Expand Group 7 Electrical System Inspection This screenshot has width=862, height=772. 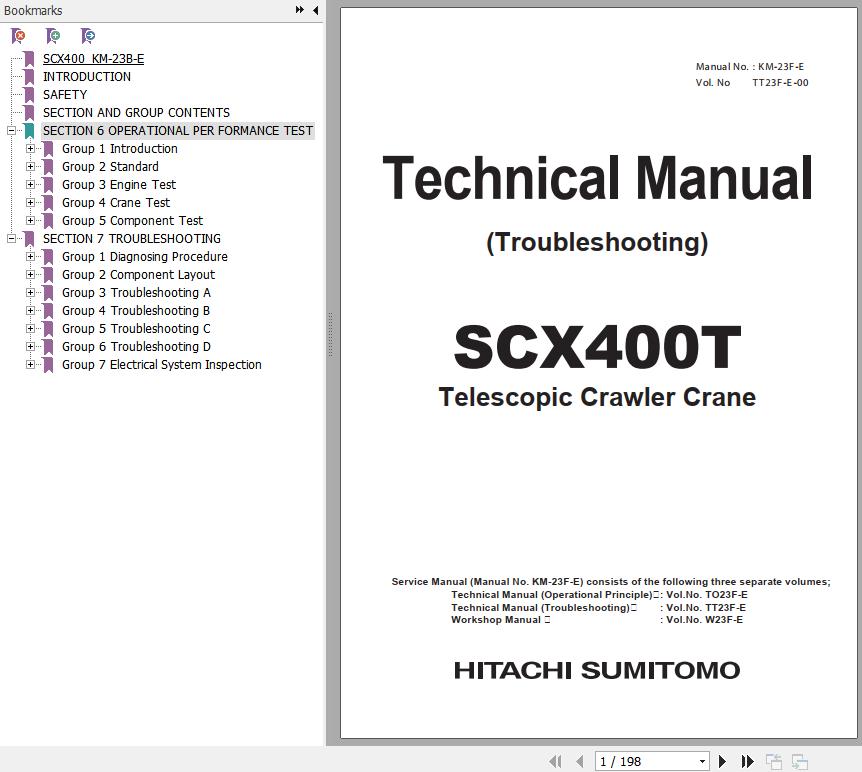point(30,365)
